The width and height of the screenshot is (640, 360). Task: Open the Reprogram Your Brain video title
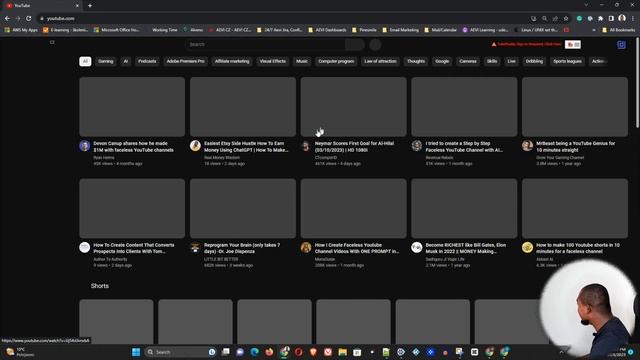point(242,248)
